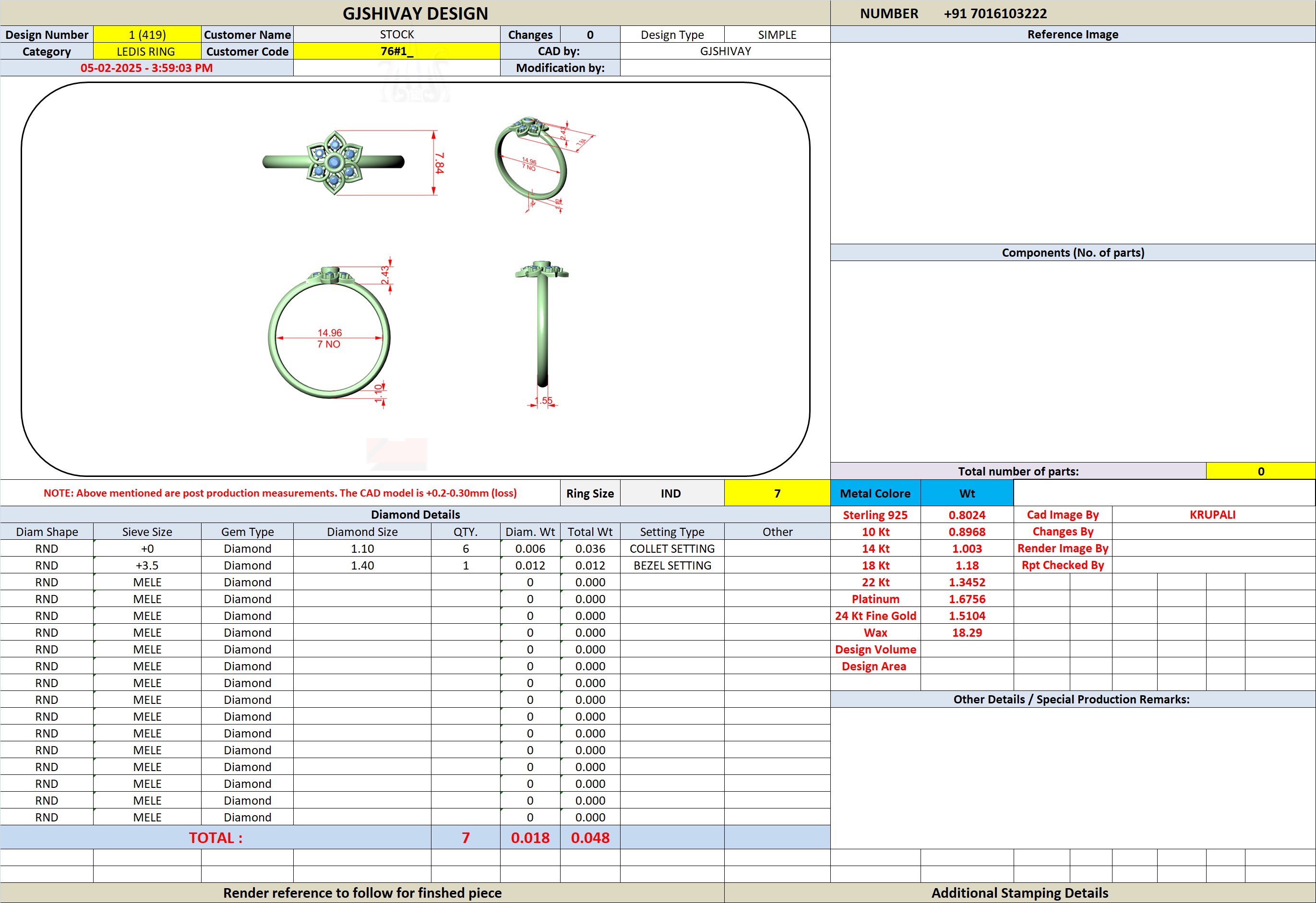Click the Other column header
The width and height of the screenshot is (1316, 903).
[777, 532]
